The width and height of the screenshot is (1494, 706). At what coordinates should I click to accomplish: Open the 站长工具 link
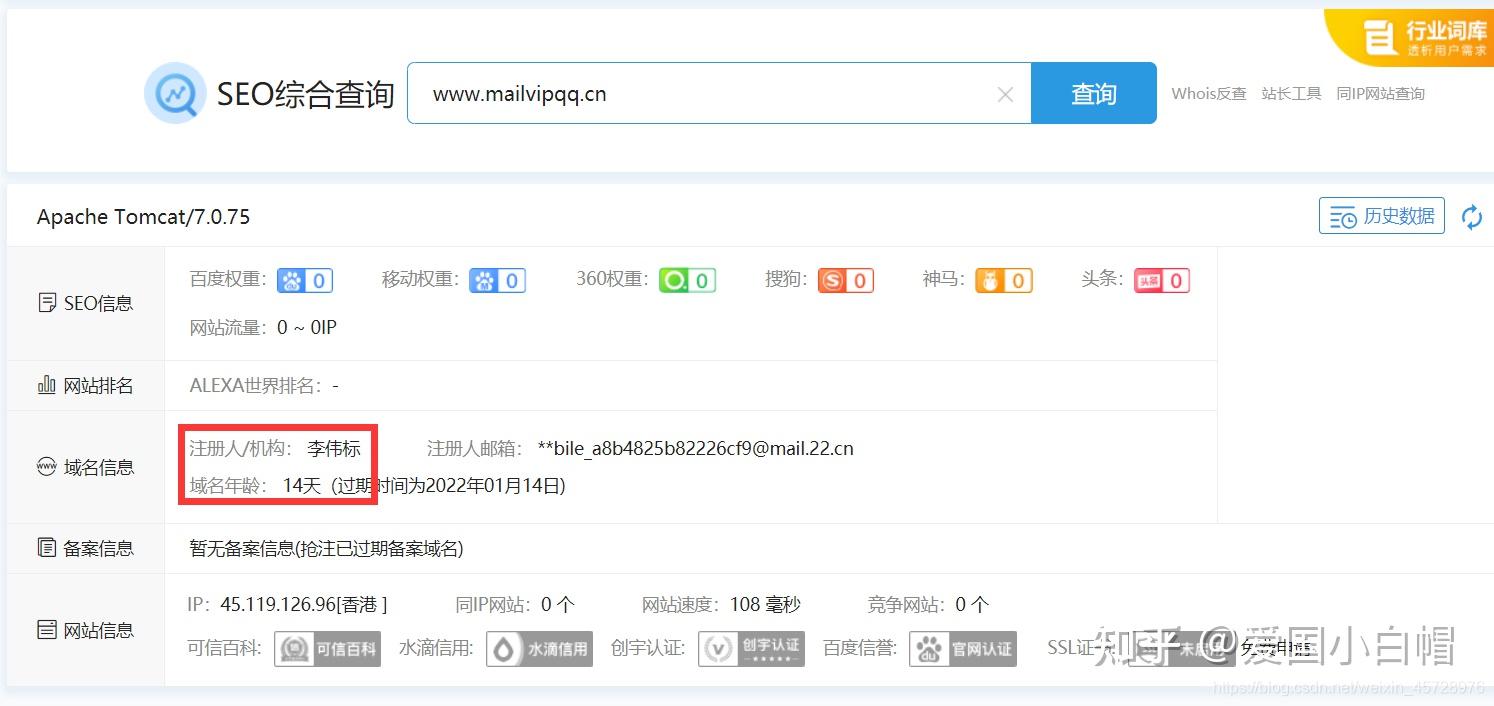pyautogui.click(x=1292, y=93)
